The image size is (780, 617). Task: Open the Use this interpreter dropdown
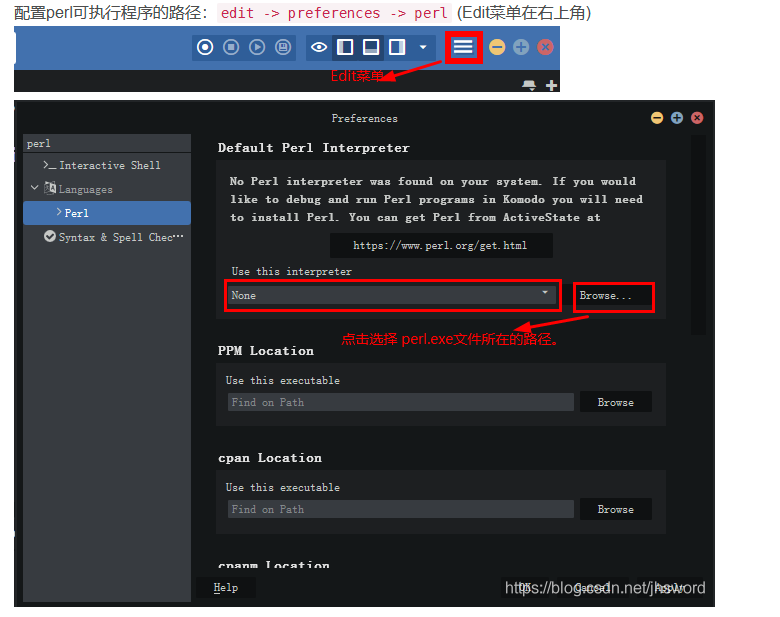coord(392,296)
